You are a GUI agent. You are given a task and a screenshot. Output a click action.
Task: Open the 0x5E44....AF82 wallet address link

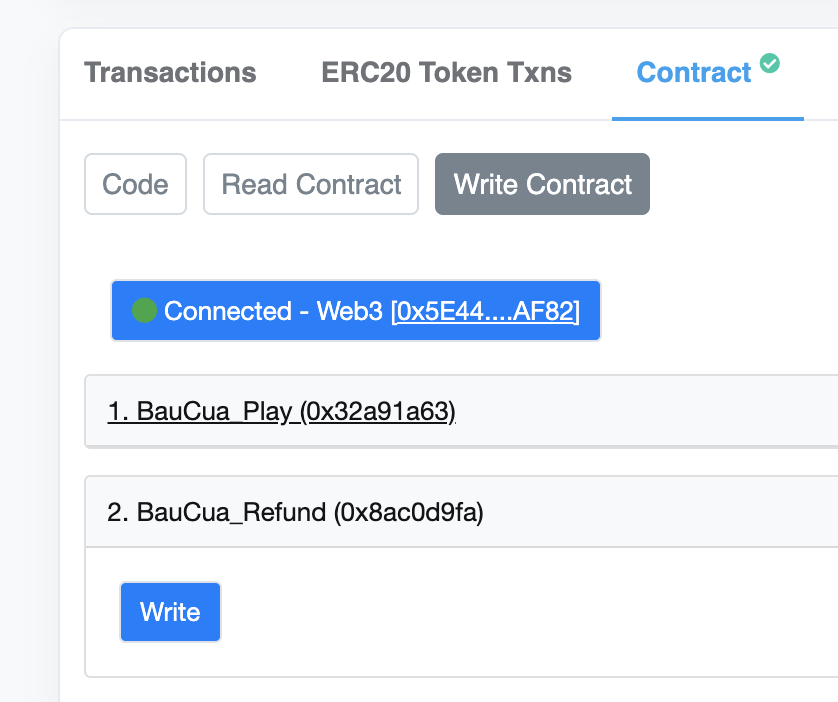tap(486, 311)
